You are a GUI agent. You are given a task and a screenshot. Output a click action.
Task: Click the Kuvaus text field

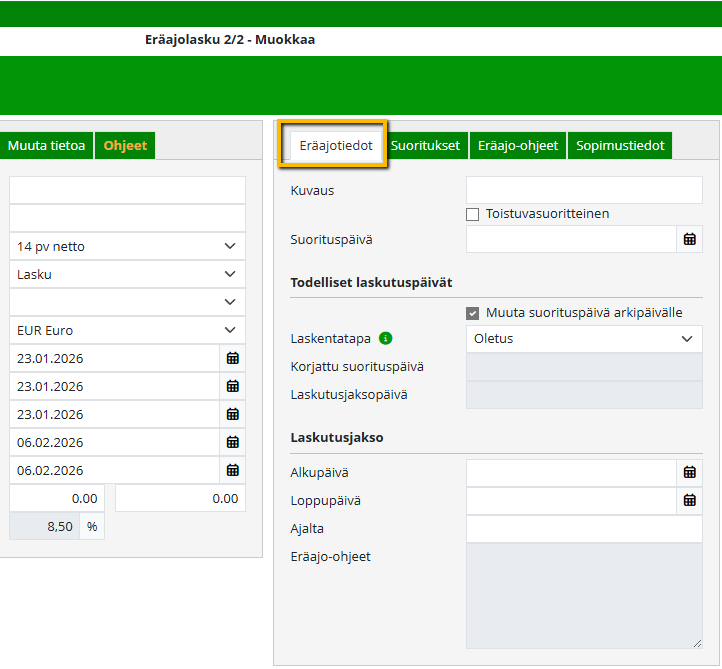(584, 190)
